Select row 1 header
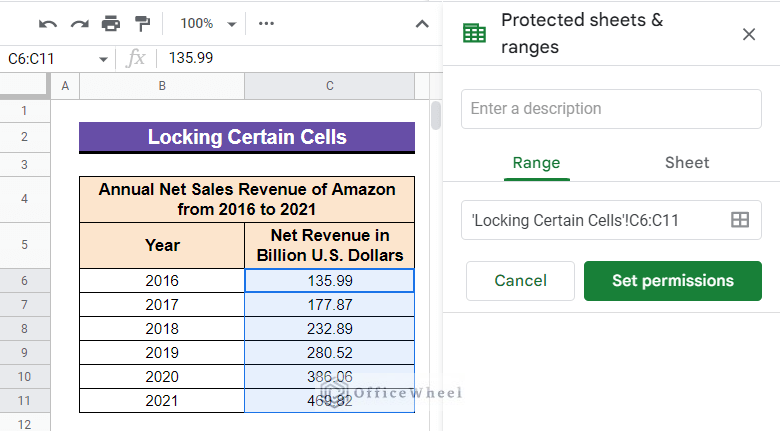This screenshot has width=780, height=431. pyautogui.click(x=24, y=110)
